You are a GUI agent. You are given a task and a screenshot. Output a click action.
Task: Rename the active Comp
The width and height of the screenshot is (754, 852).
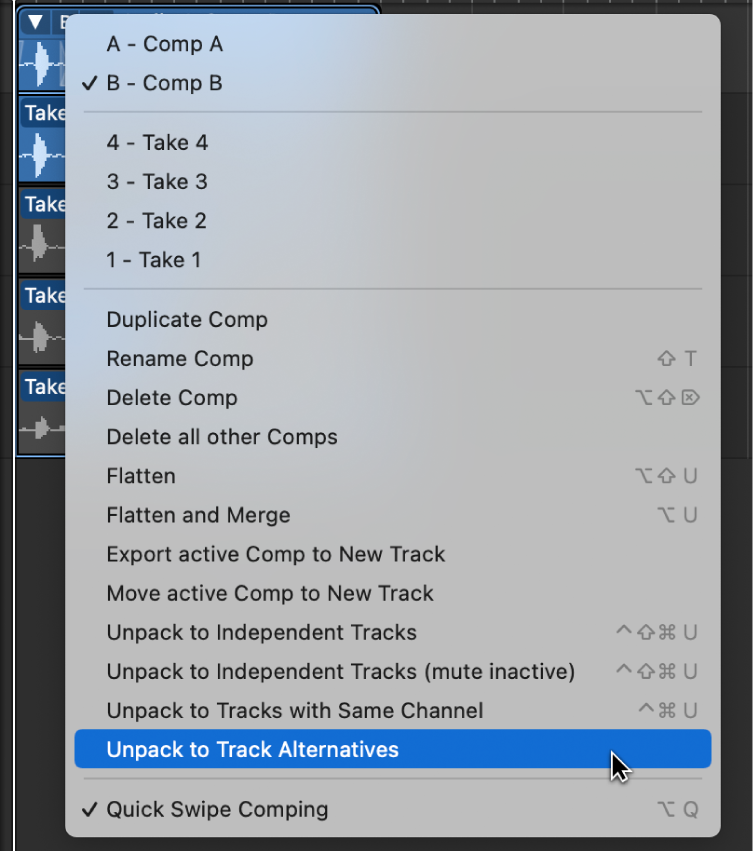pos(180,359)
